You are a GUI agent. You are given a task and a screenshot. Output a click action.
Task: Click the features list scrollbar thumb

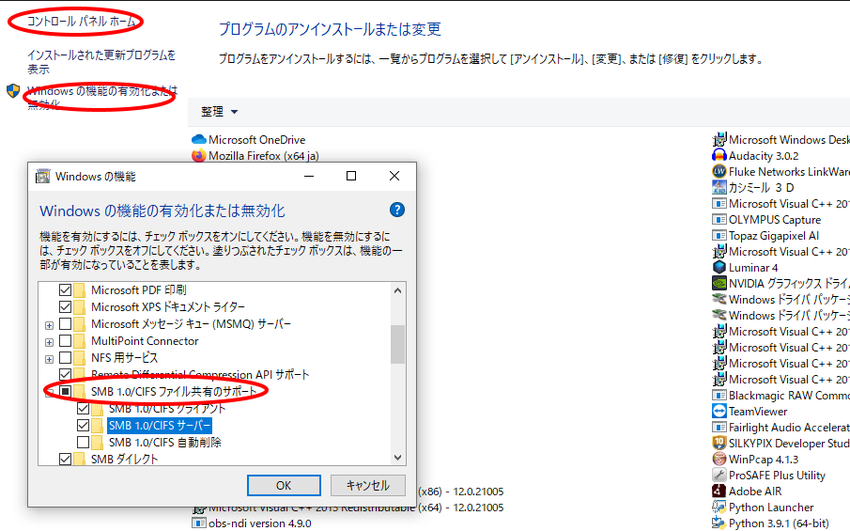(x=398, y=344)
